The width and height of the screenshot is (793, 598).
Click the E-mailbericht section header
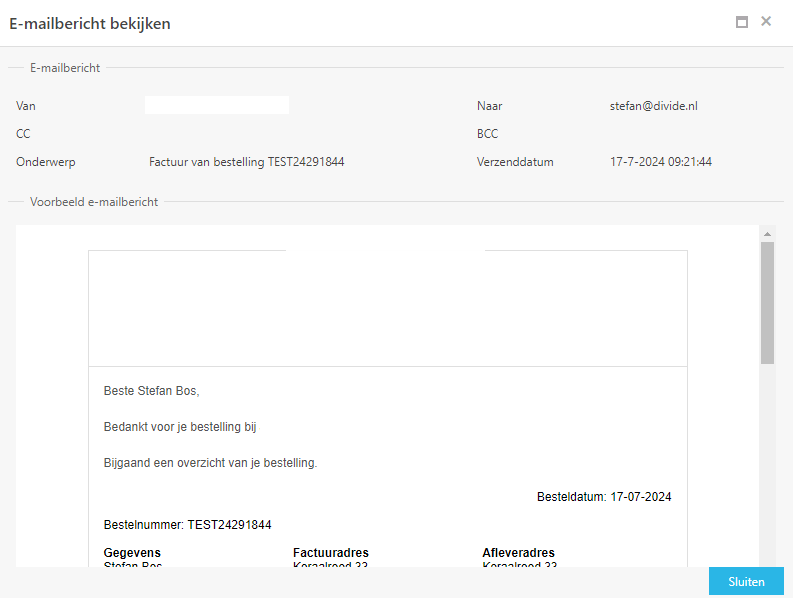click(x=65, y=68)
